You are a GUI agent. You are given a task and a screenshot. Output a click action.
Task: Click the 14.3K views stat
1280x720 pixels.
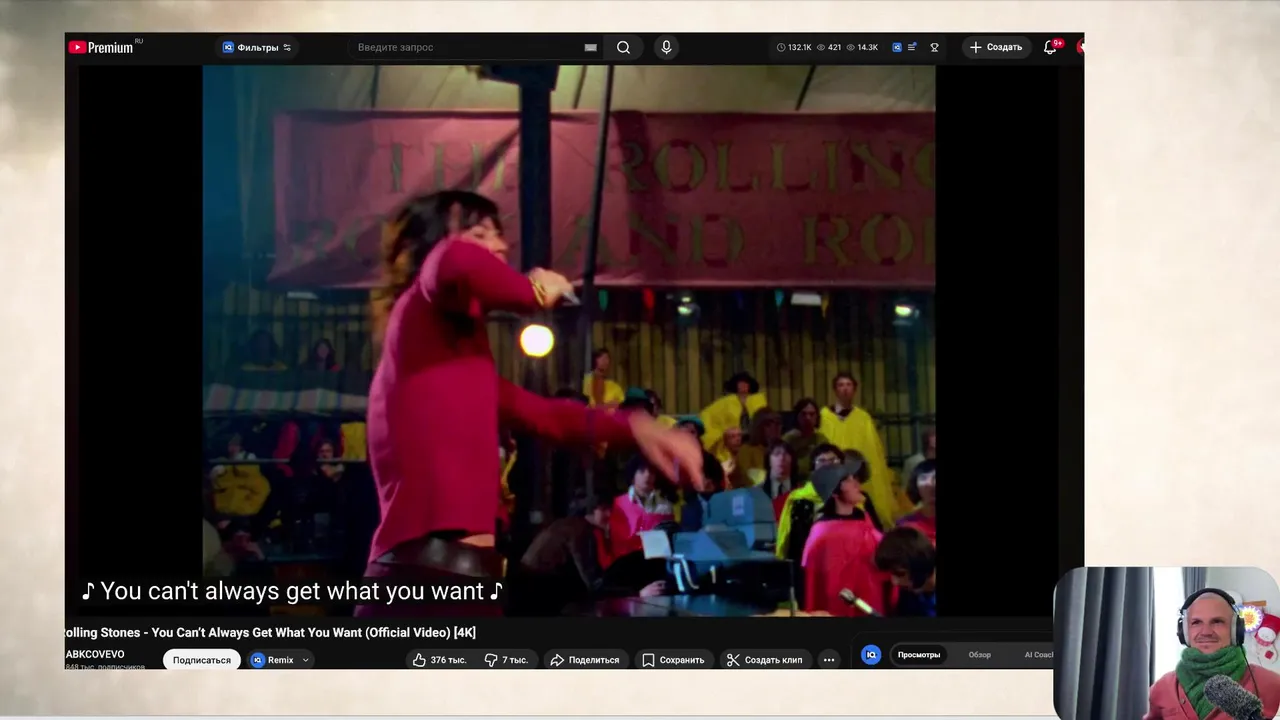click(x=862, y=47)
